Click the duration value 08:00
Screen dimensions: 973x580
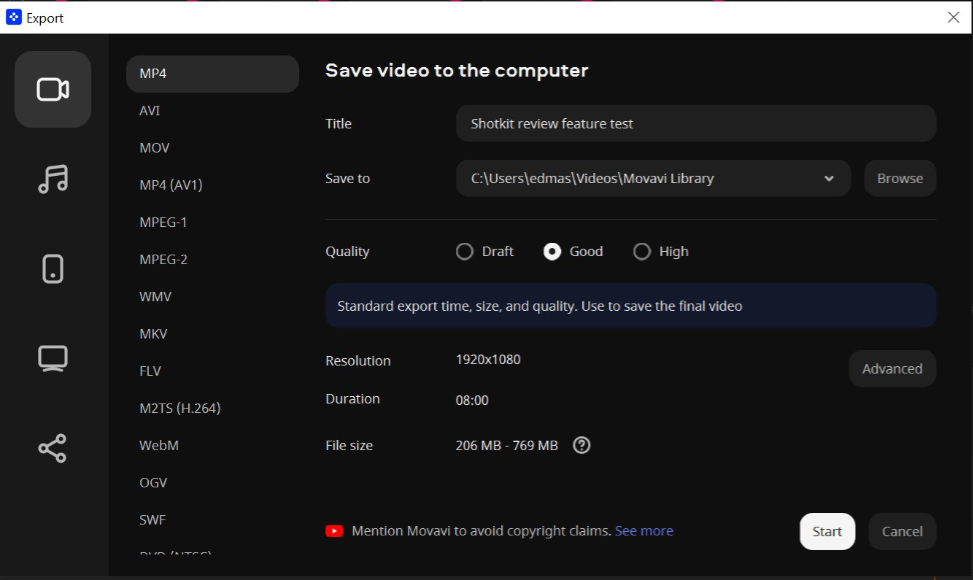tap(472, 400)
